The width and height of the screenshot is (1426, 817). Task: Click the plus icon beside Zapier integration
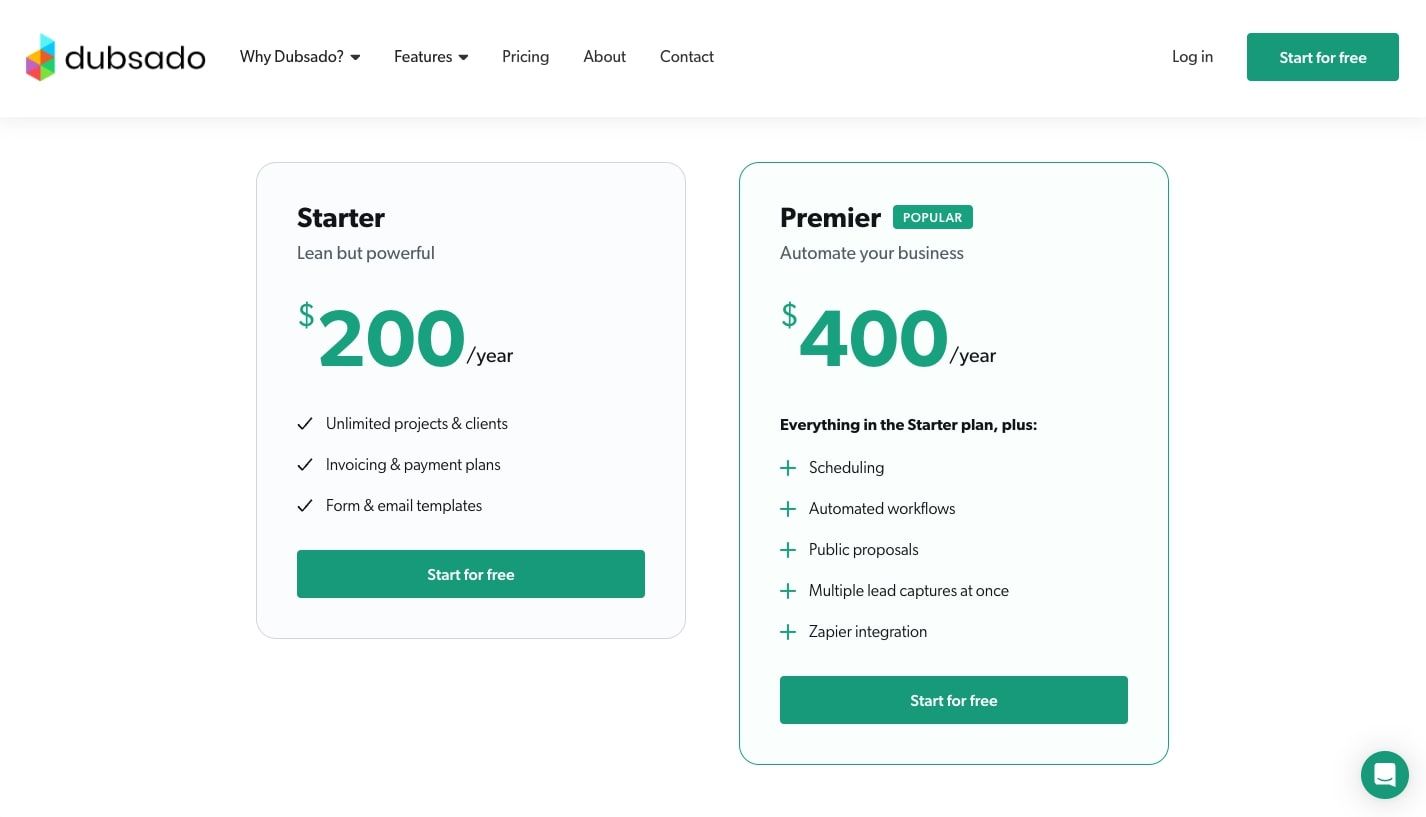(788, 632)
